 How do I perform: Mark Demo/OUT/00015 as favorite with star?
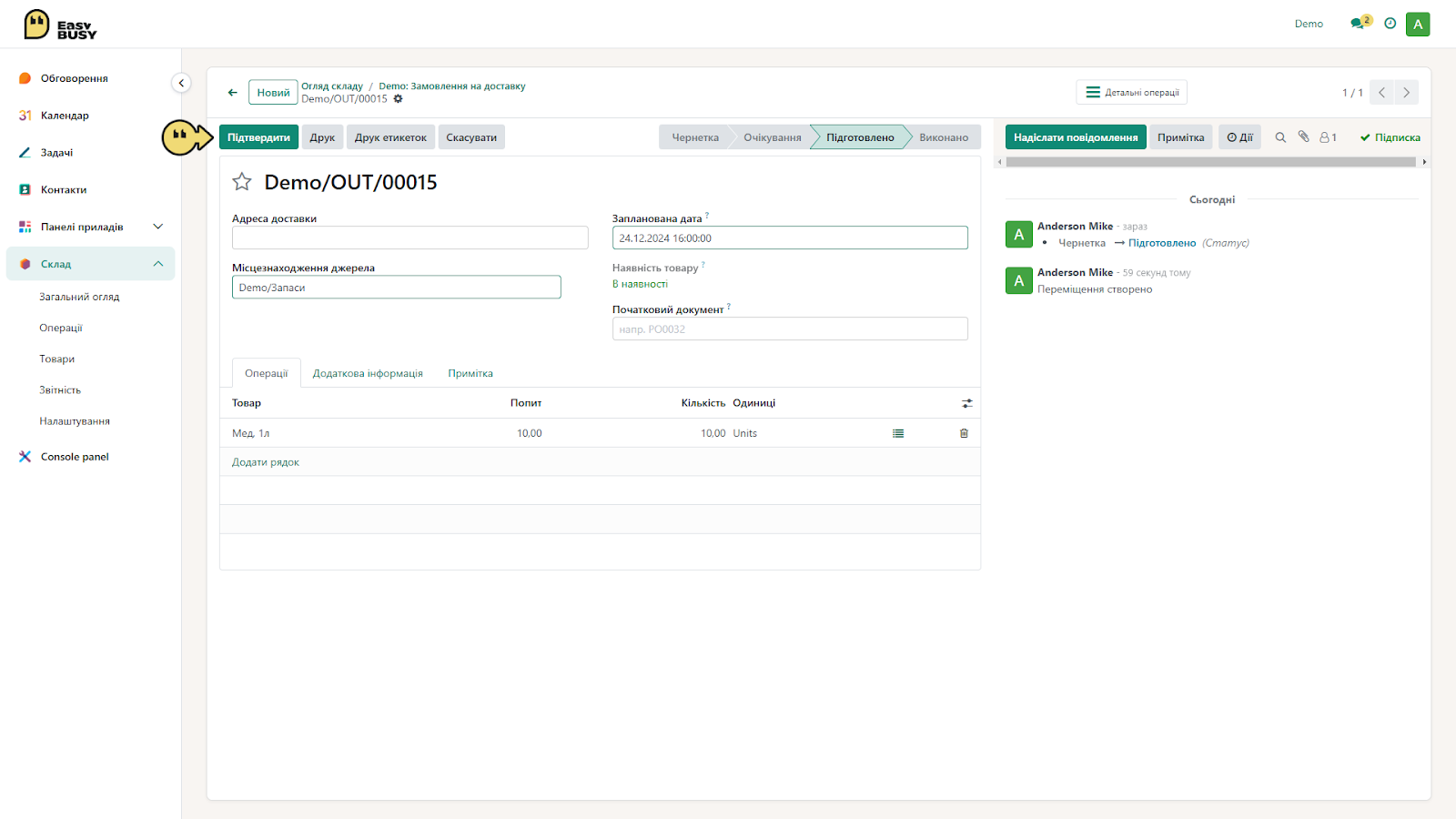click(x=242, y=182)
